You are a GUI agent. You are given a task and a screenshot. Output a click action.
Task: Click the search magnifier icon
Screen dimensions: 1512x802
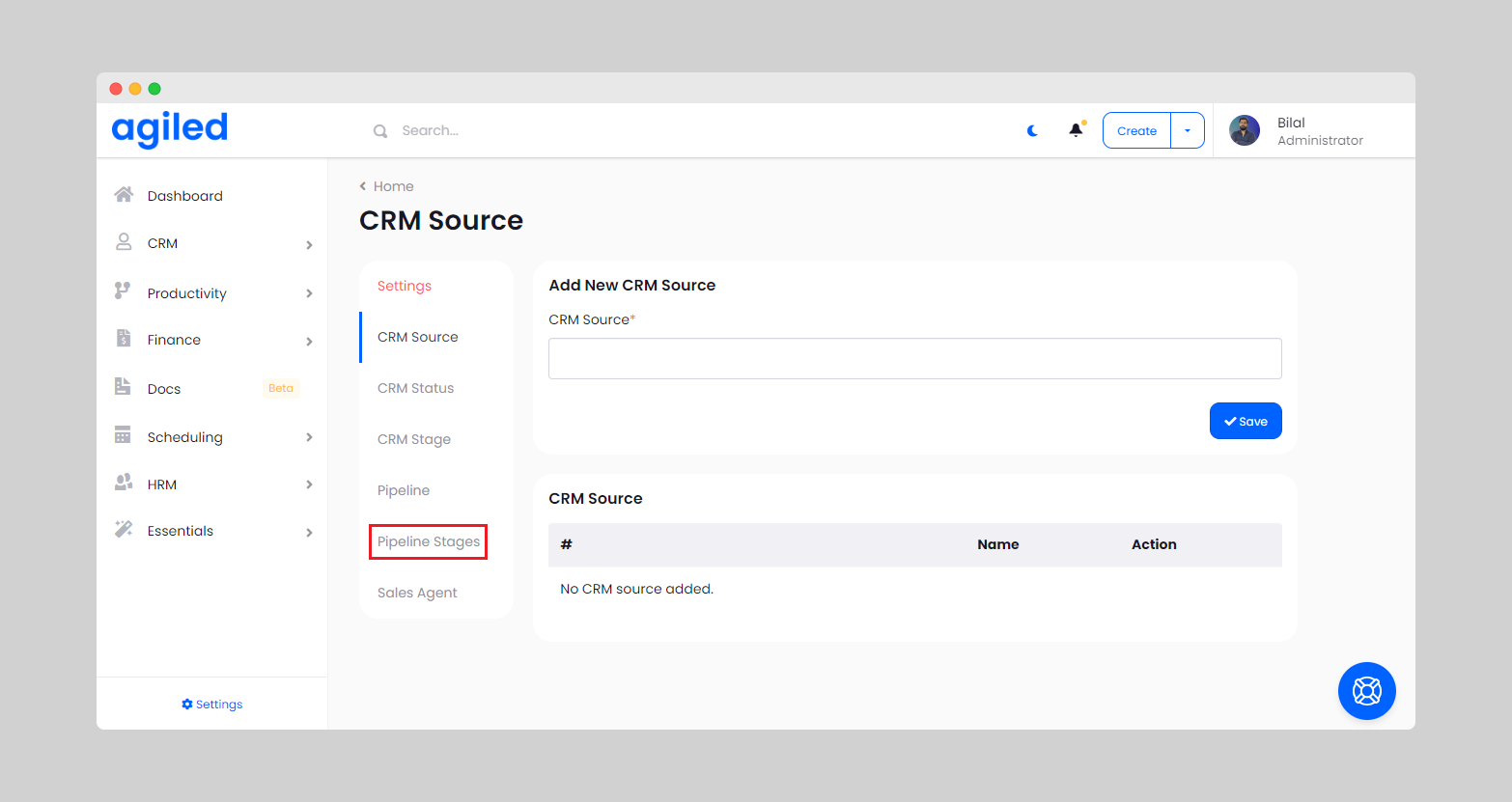[x=380, y=131]
